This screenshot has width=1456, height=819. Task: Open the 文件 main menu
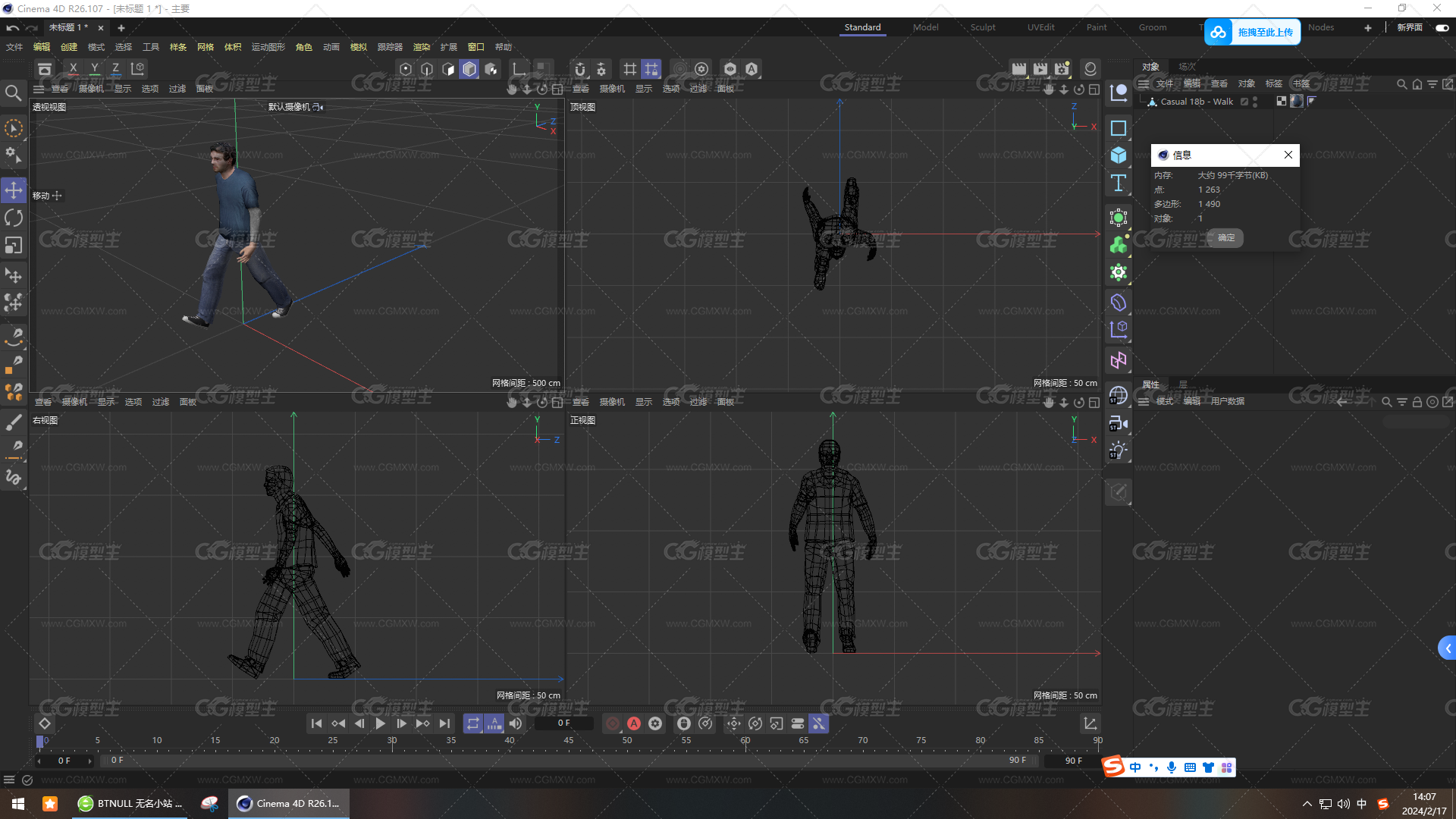[x=14, y=47]
